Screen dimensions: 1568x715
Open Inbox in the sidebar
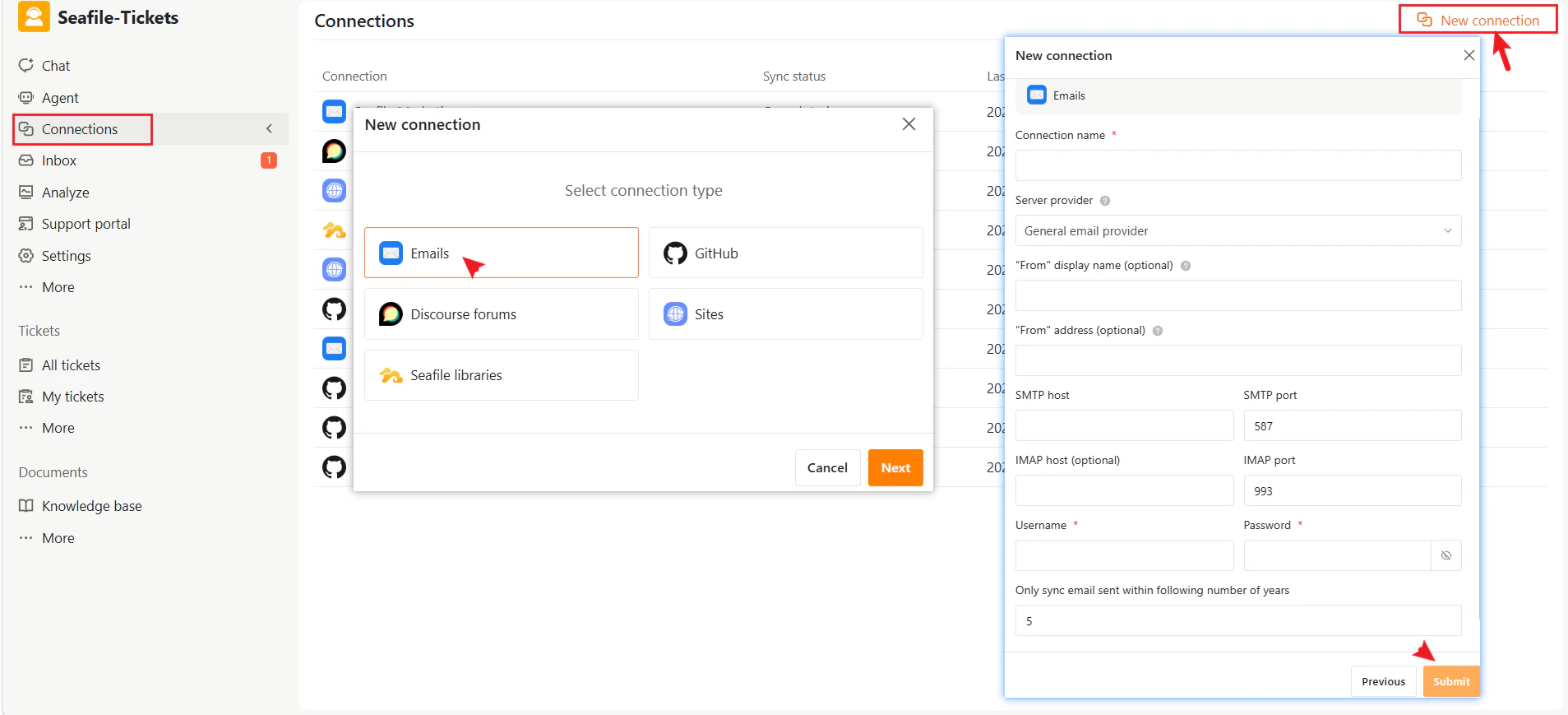(59, 160)
